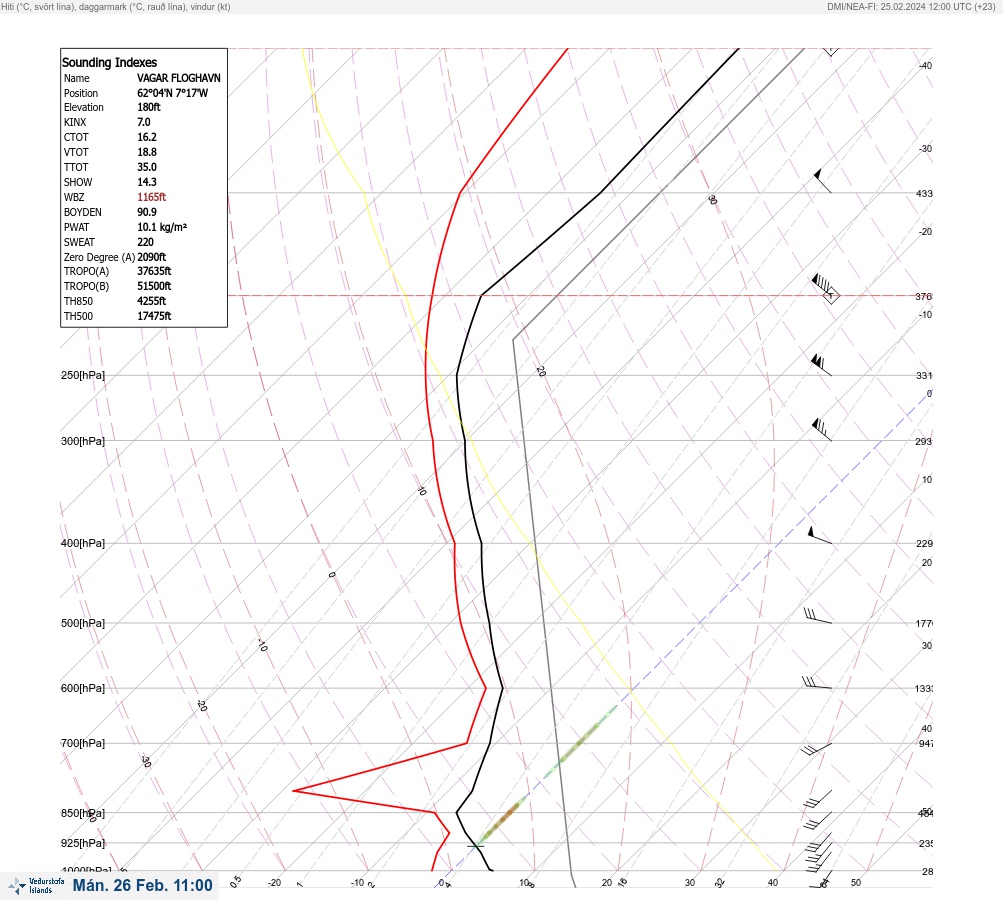Click the DMI/NEA-FI model run timestamp
Screen dimensions: 1003x900
click(911, 6)
